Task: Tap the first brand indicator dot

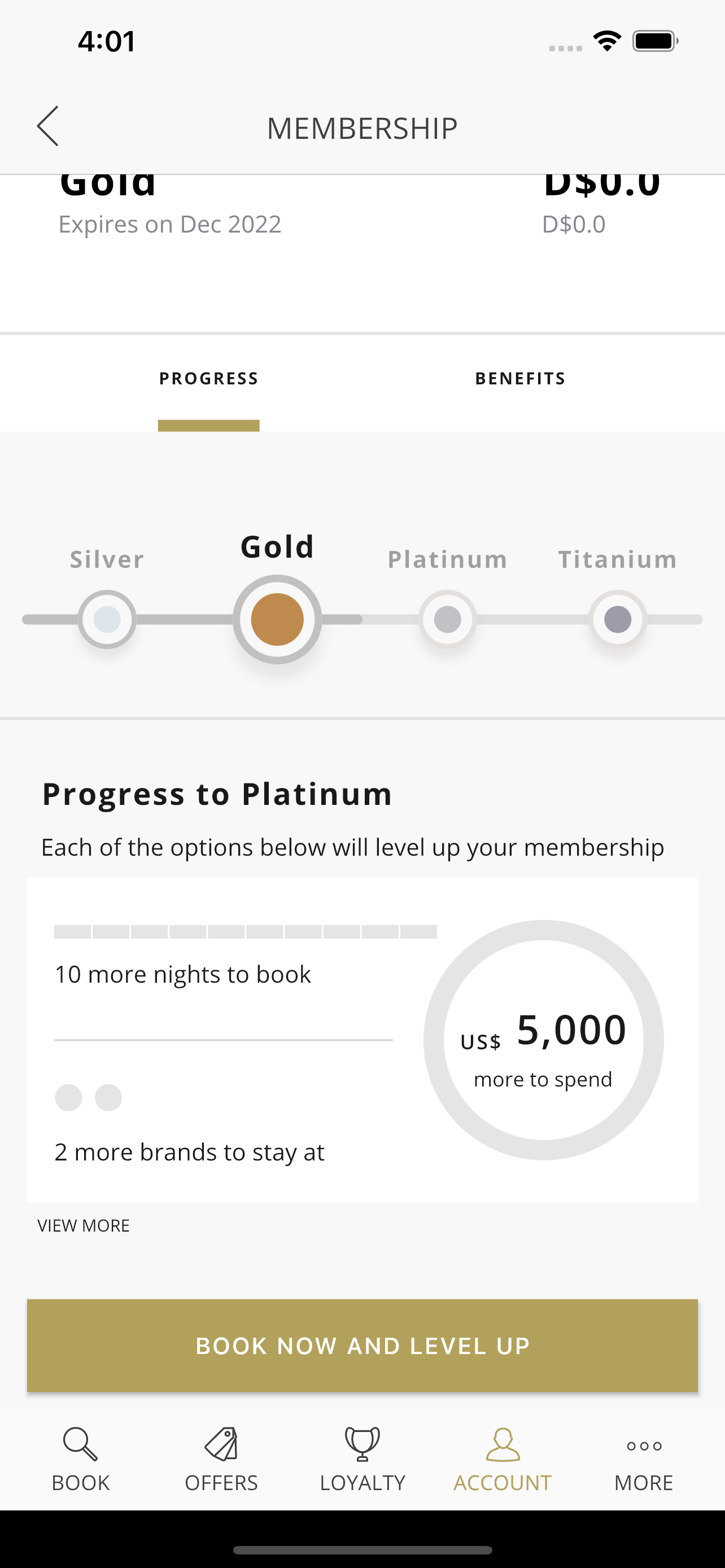Action: tap(68, 1097)
